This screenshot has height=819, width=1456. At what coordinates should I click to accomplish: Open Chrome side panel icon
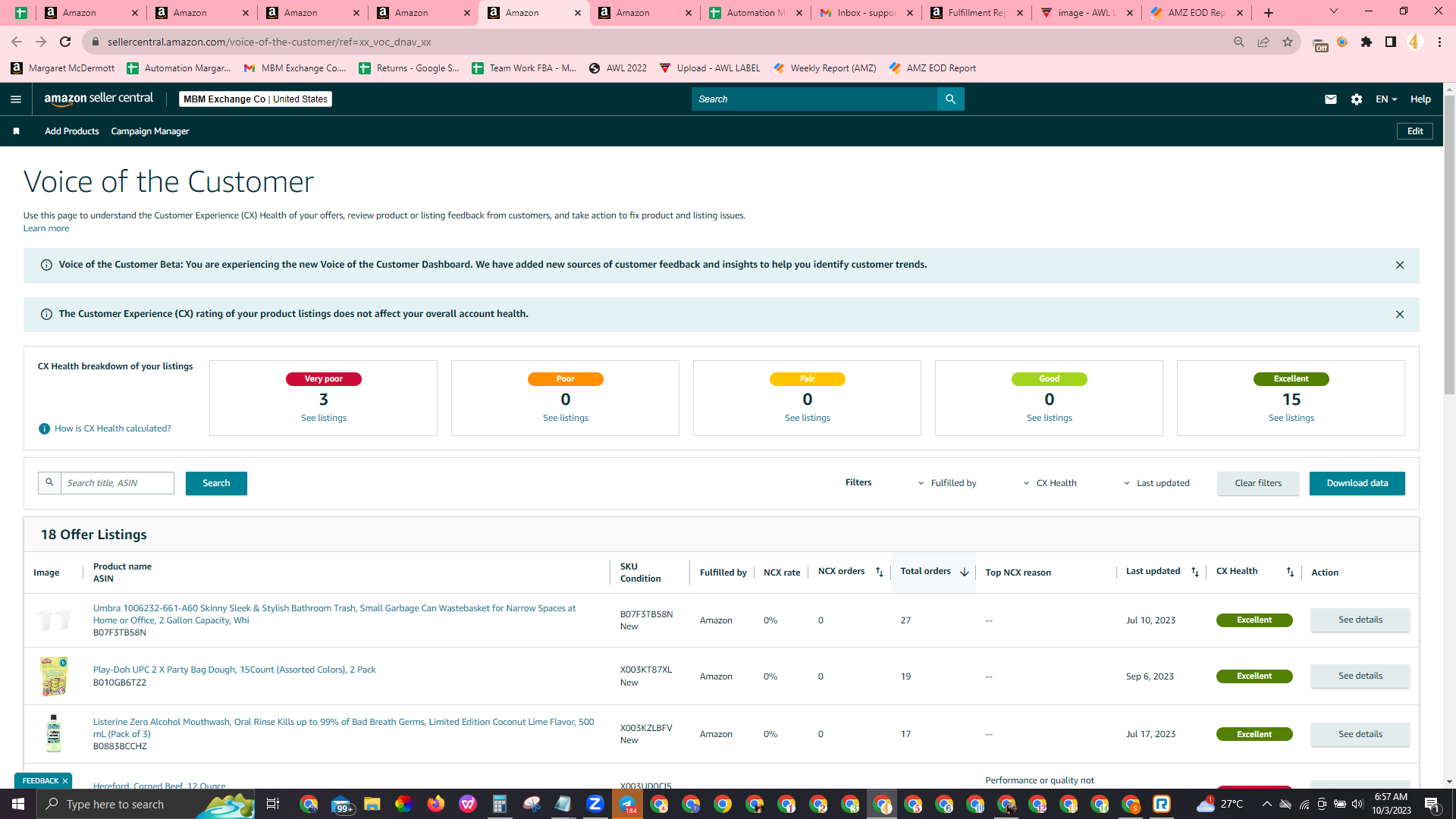pos(1391,42)
